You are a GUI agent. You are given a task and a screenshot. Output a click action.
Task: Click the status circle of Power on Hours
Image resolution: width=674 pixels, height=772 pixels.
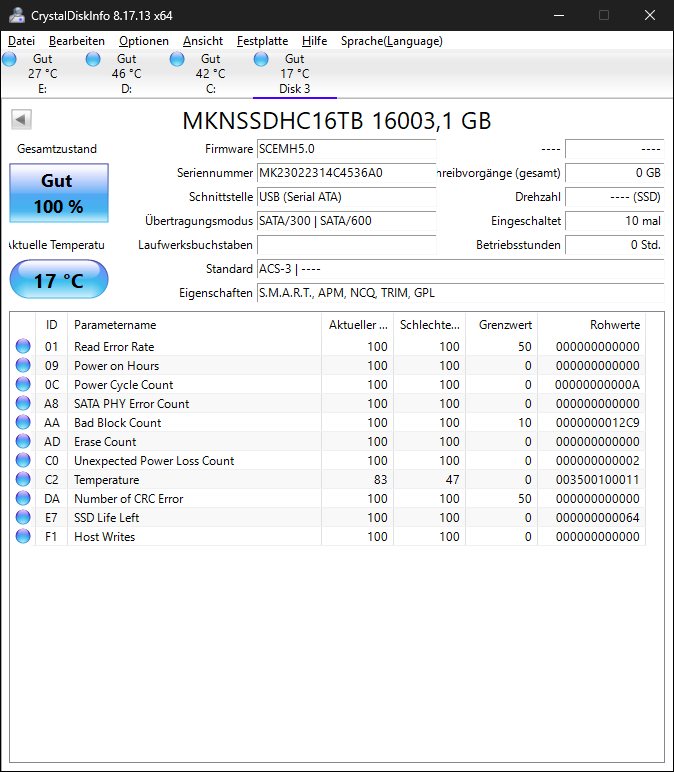[23, 365]
